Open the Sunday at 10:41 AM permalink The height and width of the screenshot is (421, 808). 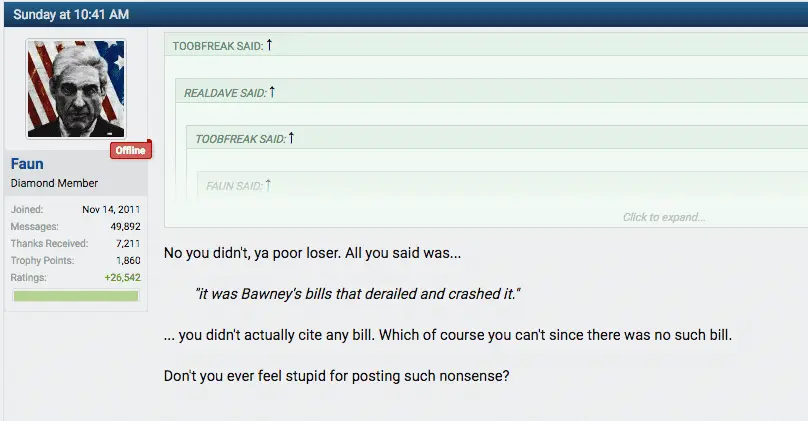point(70,15)
